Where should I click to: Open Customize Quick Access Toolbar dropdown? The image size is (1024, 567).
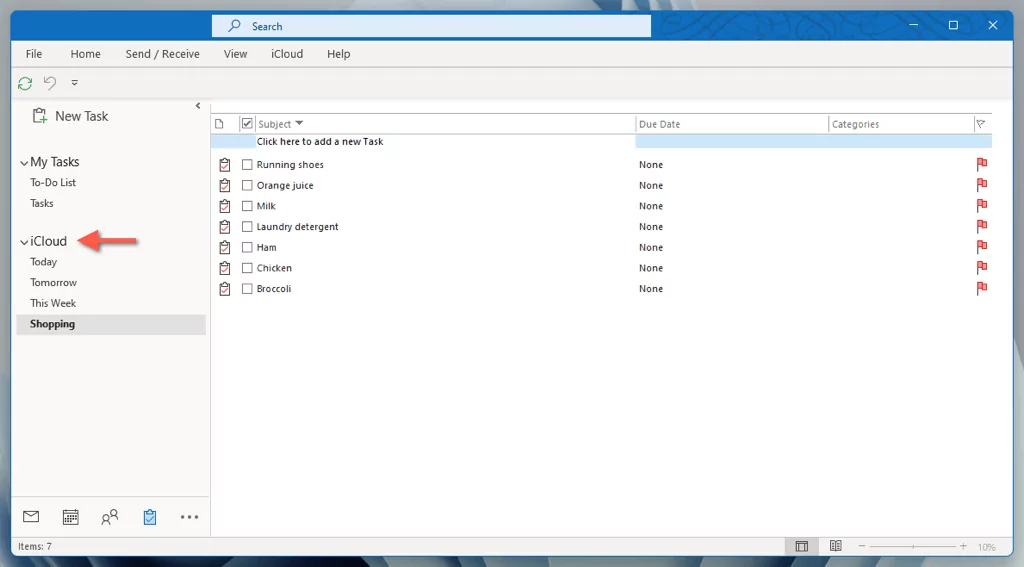pos(74,83)
